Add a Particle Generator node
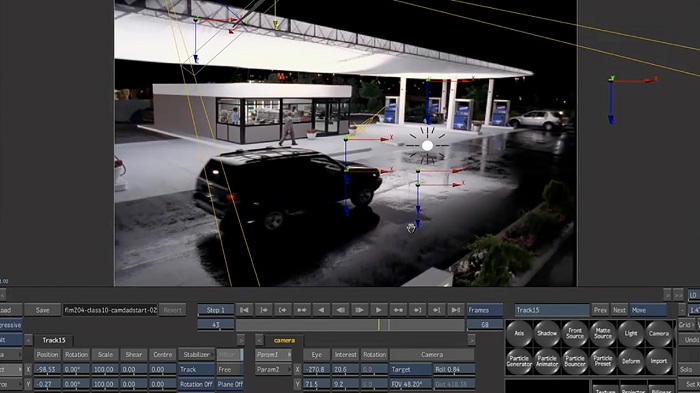700x393 pixels. click(x=519, y=361)
